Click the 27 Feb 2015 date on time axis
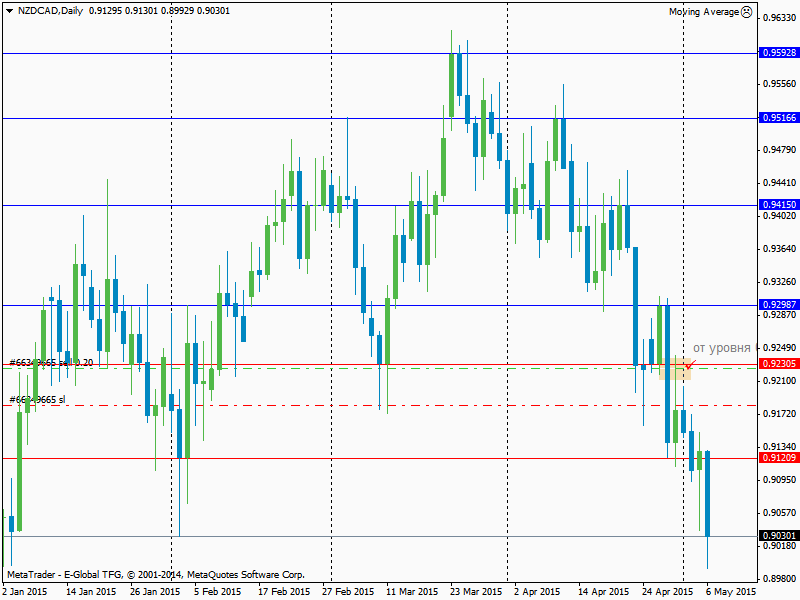This screenshot has height=600, width=800. [x=348, y=592]
